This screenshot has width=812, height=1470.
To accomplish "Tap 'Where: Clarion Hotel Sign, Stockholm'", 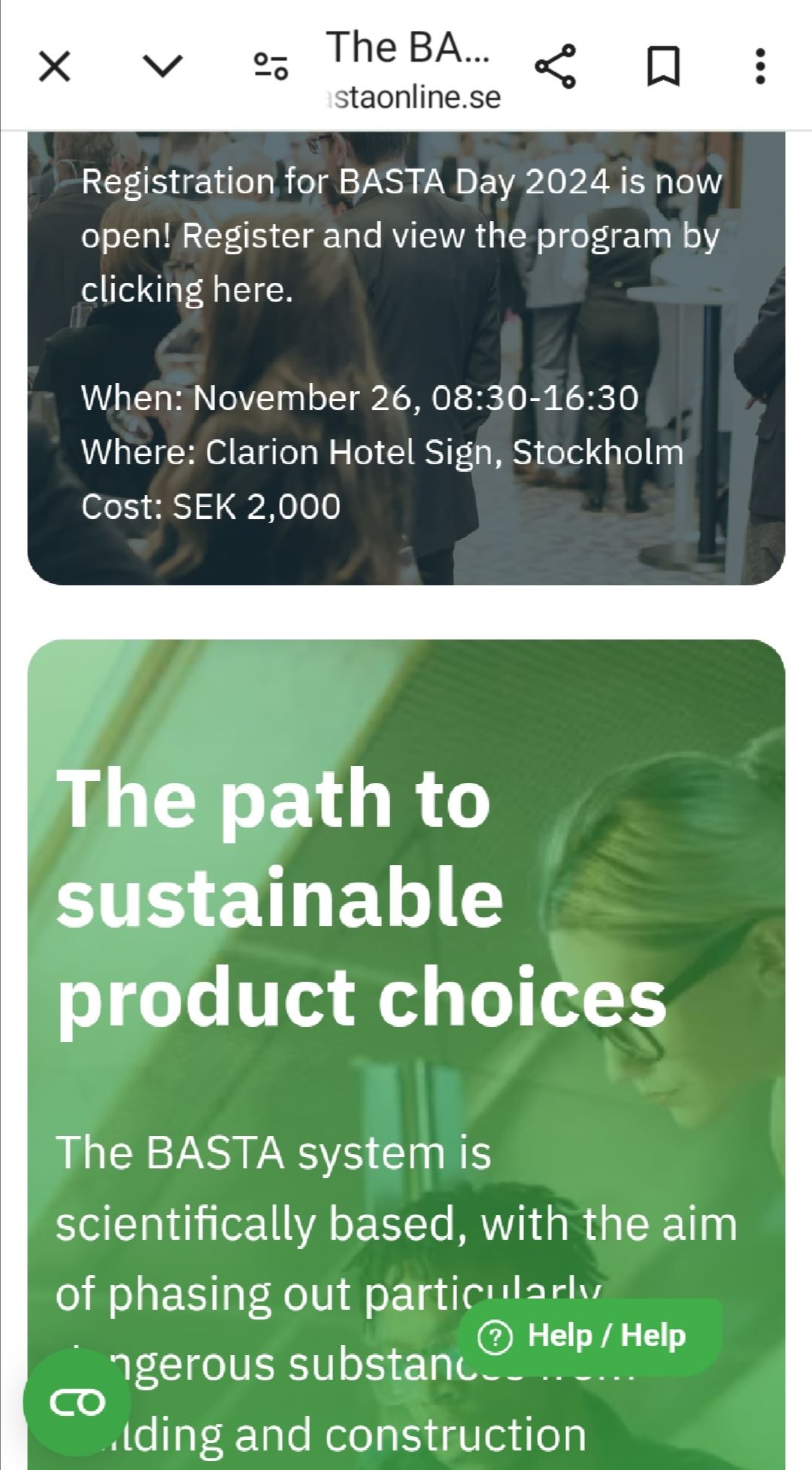I will point(382,452).
